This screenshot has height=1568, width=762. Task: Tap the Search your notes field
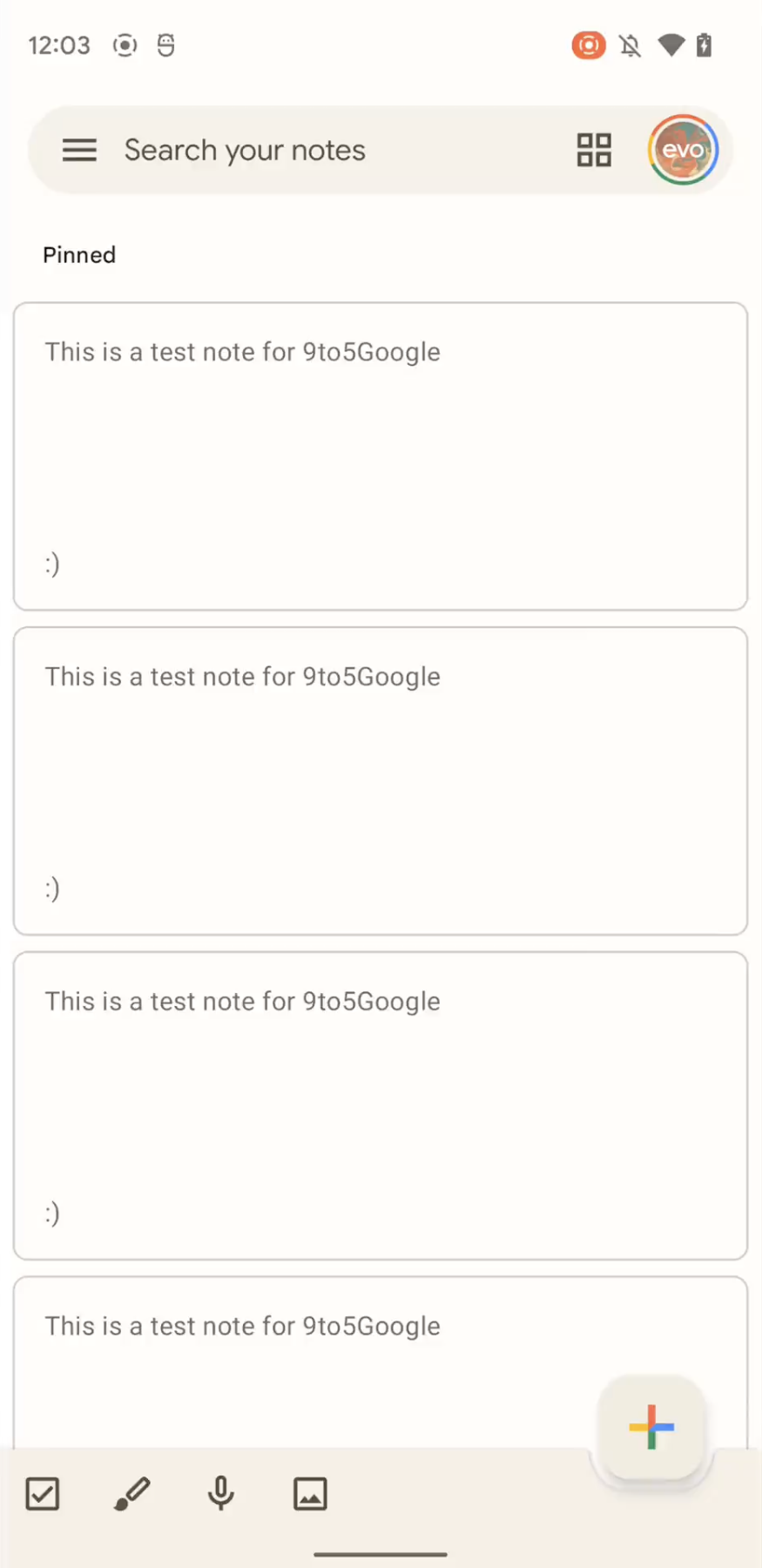(244, 150)
